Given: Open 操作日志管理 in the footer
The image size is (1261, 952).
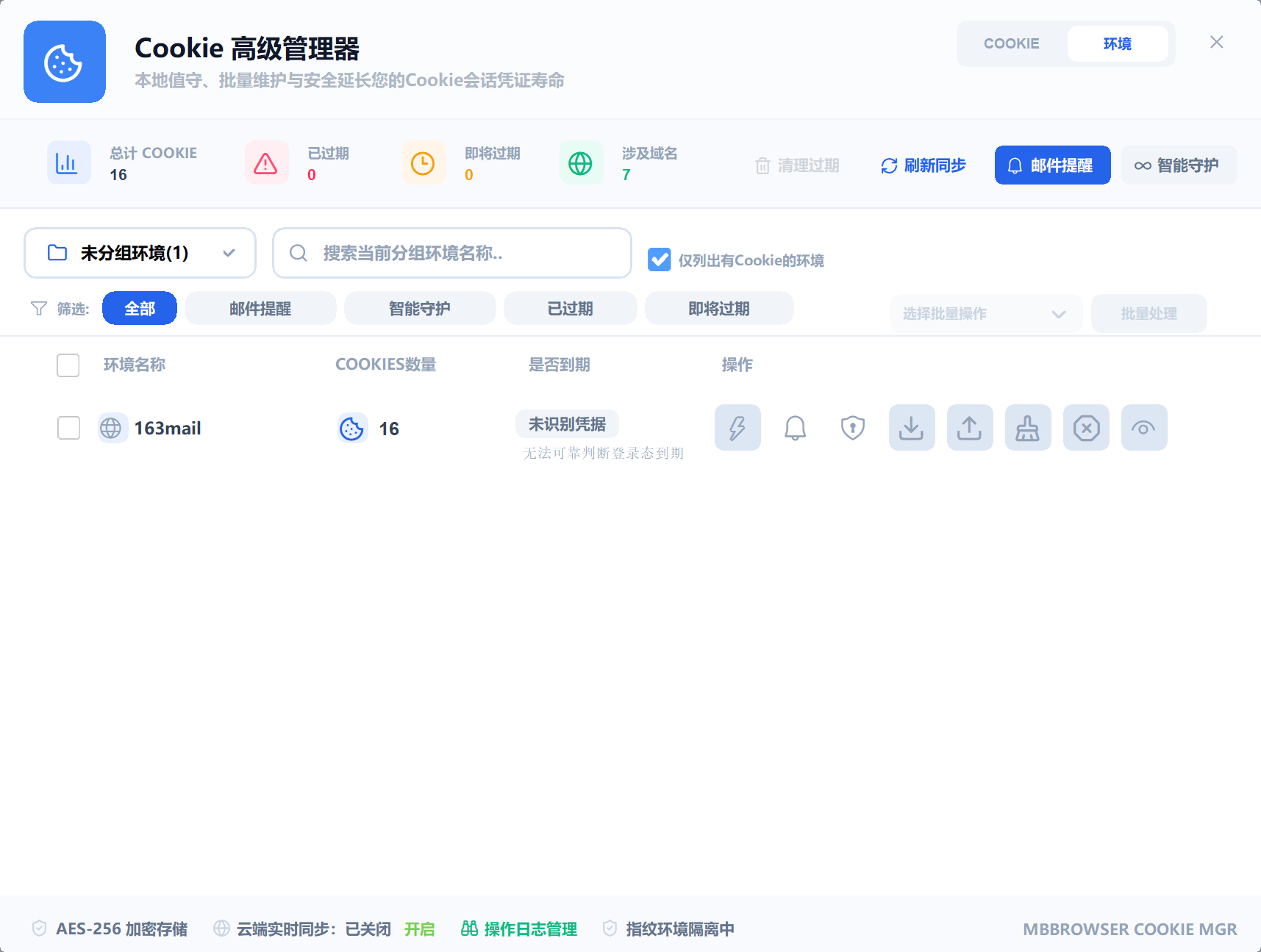Looking at the screenshot, I should (x=519, y=928).
